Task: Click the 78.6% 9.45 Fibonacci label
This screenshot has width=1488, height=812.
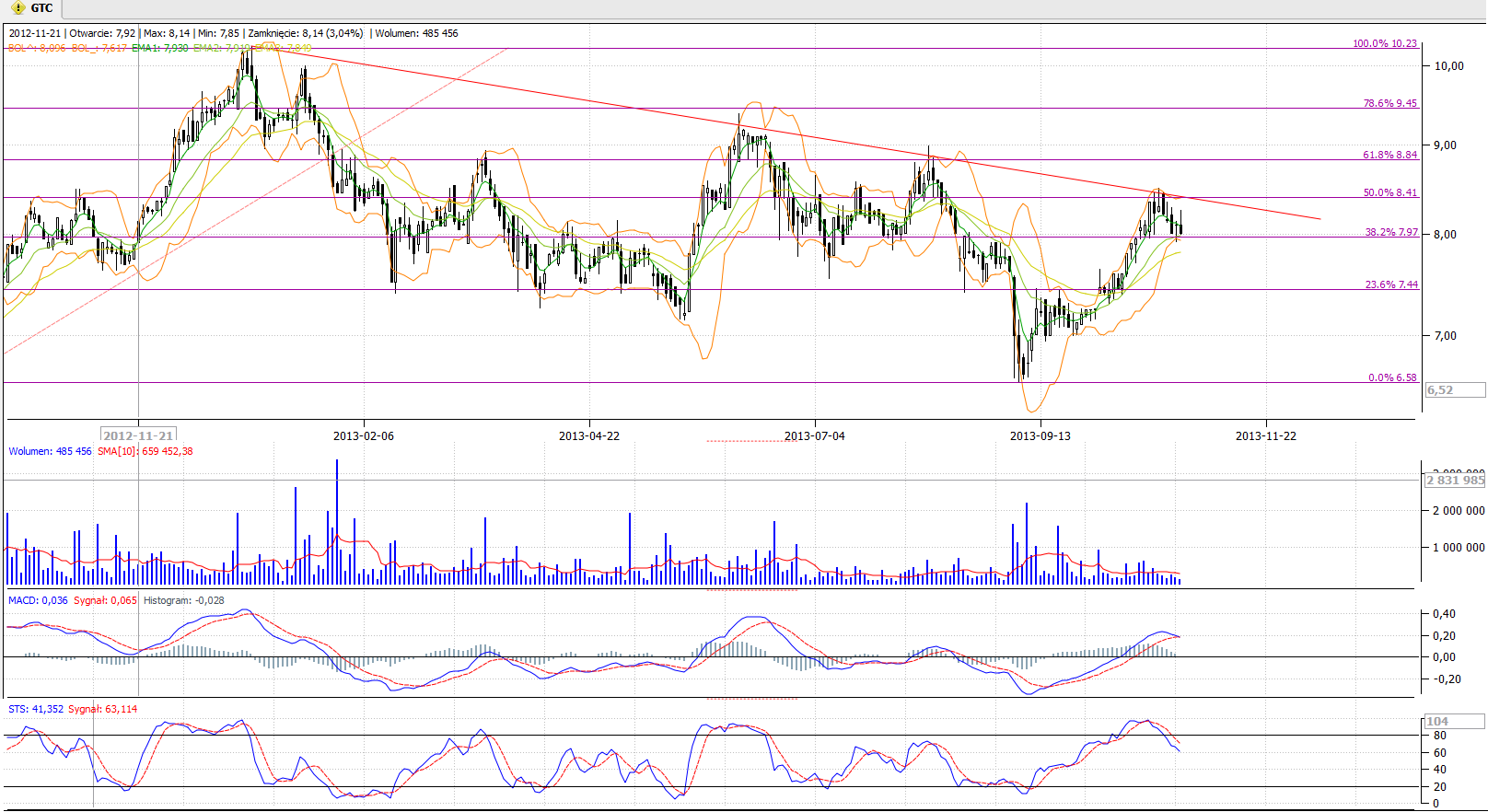Action: point(1390,103)
